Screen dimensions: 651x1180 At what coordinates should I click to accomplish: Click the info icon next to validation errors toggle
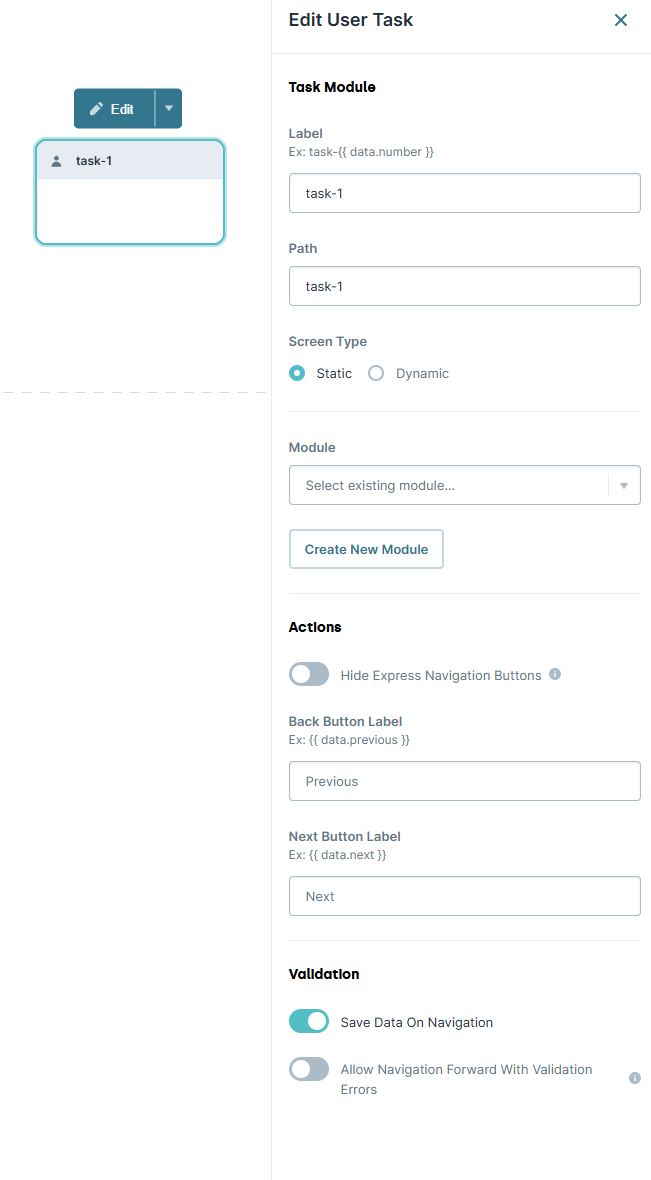[x=635, y=1078]
